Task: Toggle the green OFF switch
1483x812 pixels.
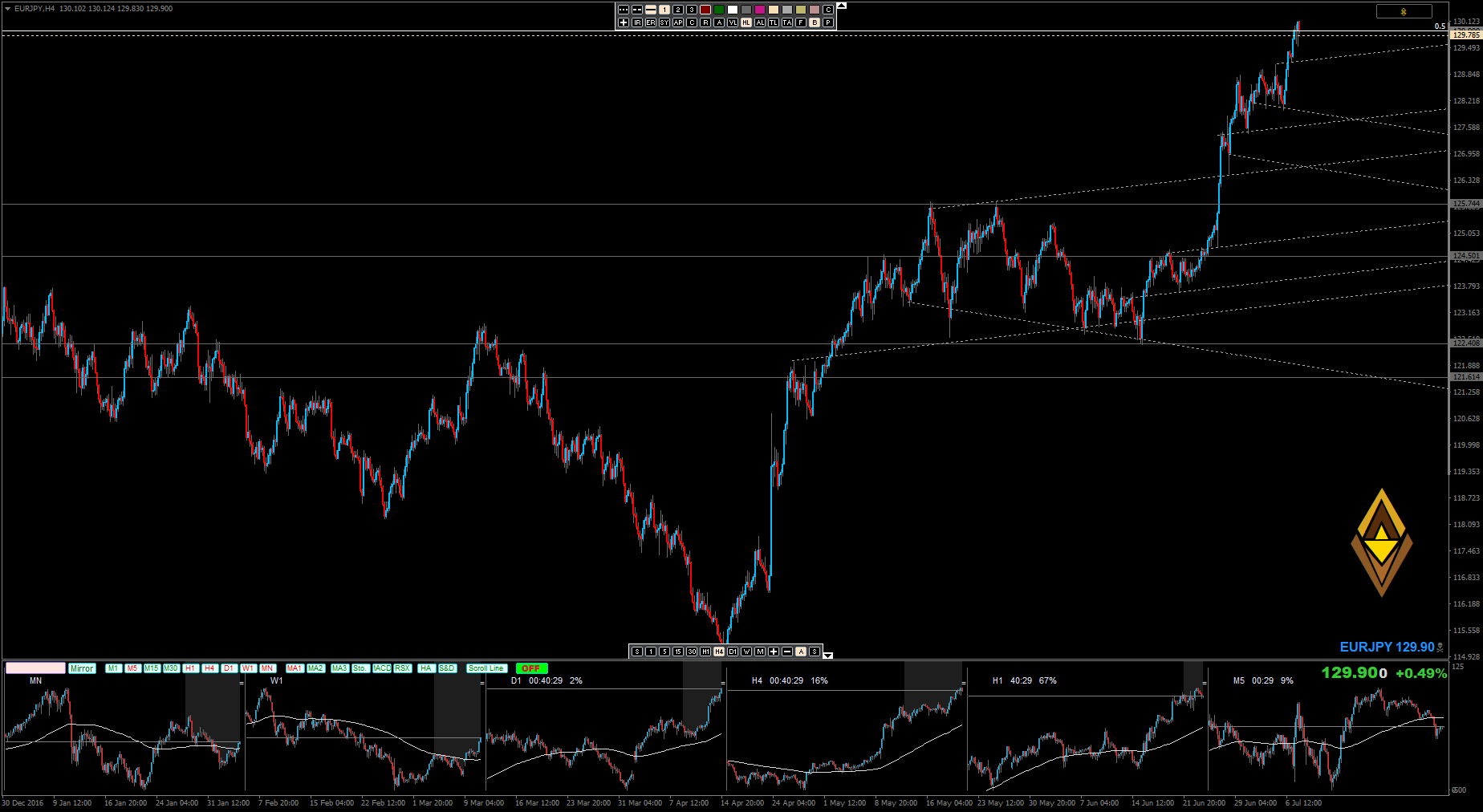Action: (x=531, y=668)
